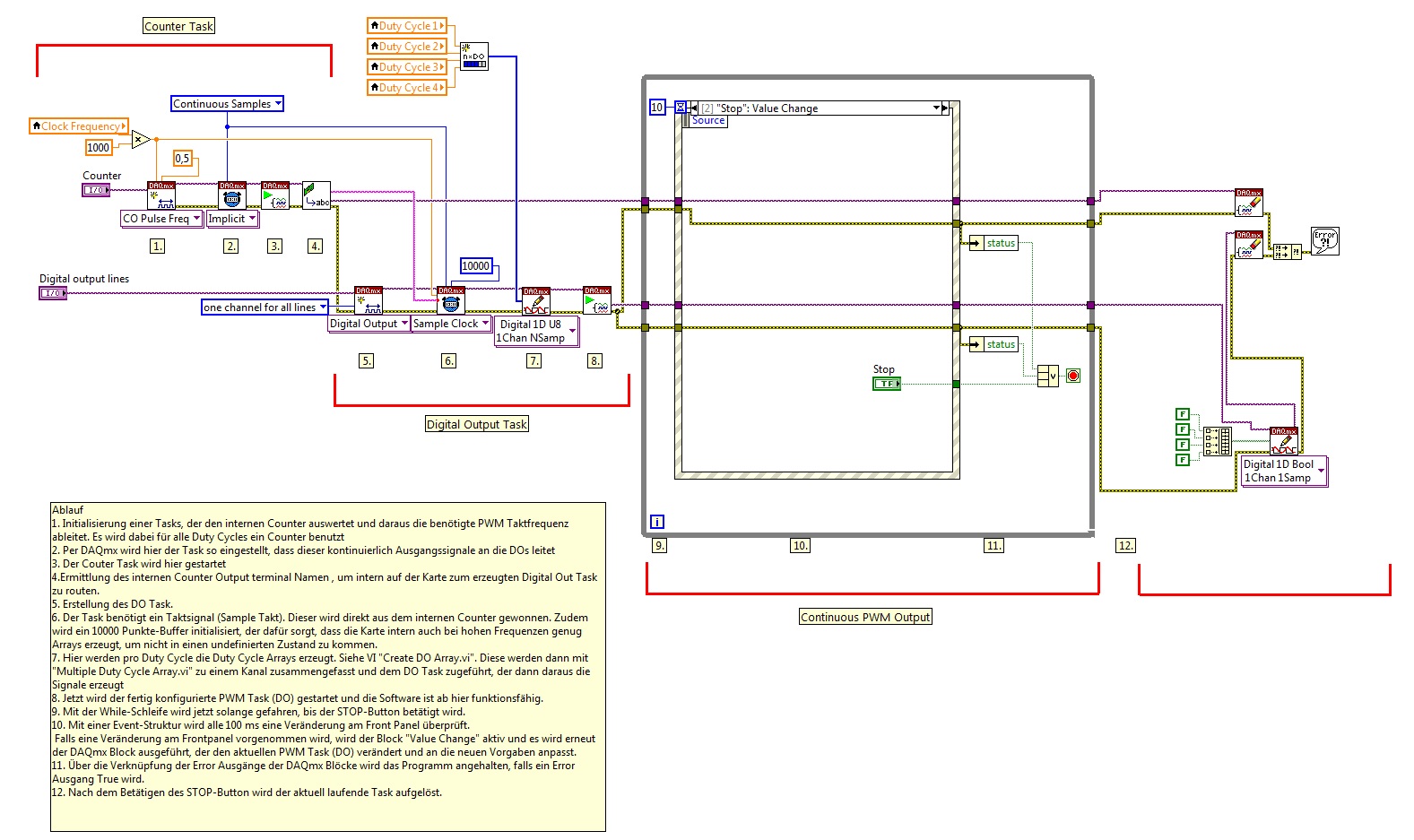Open the 'one channel for all lines' dropdown
The image size is (1414, 840).
coord(265,307)
